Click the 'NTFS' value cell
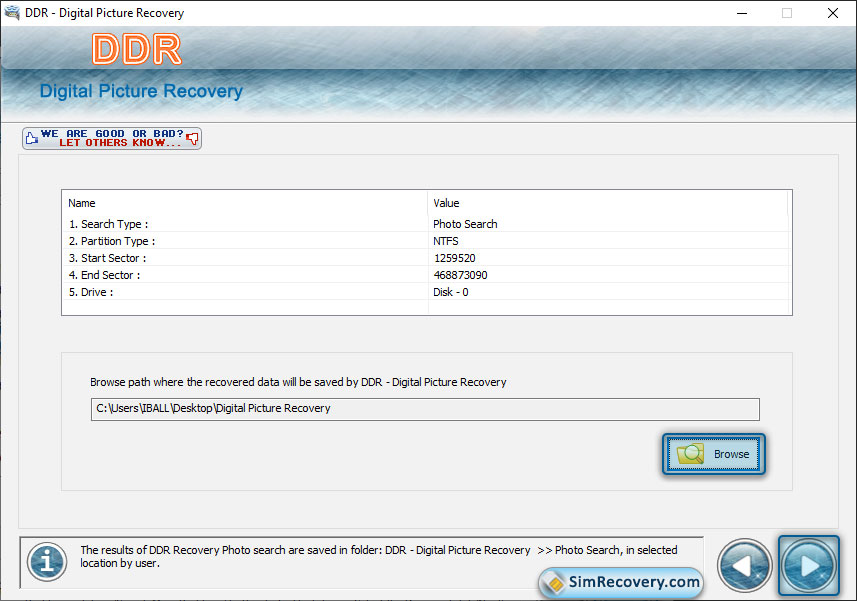857x601 pixels. (x=445, y=241)
